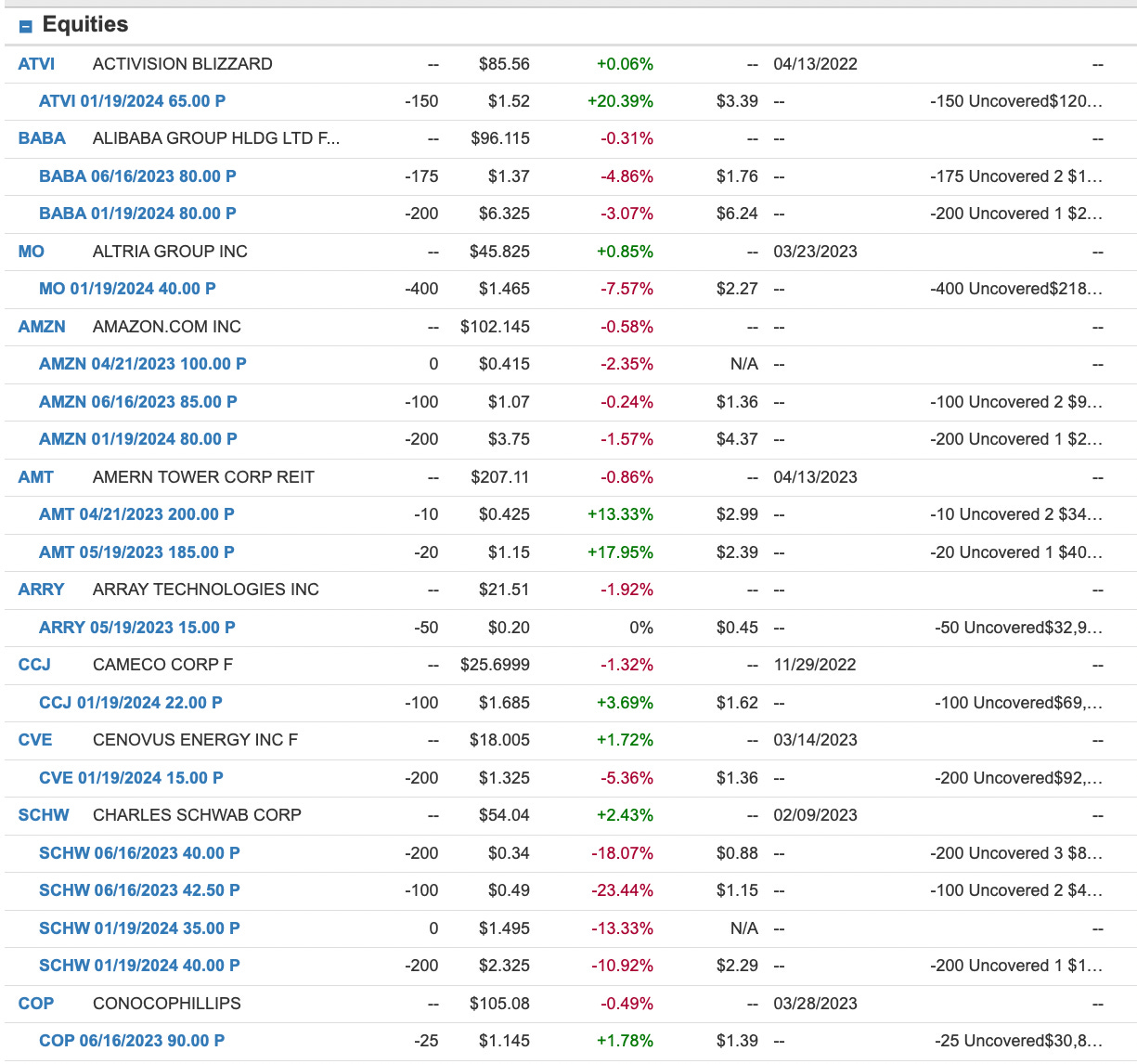
Task: Click CAMECO CORP F name
Action: click(x=163, y=665)
